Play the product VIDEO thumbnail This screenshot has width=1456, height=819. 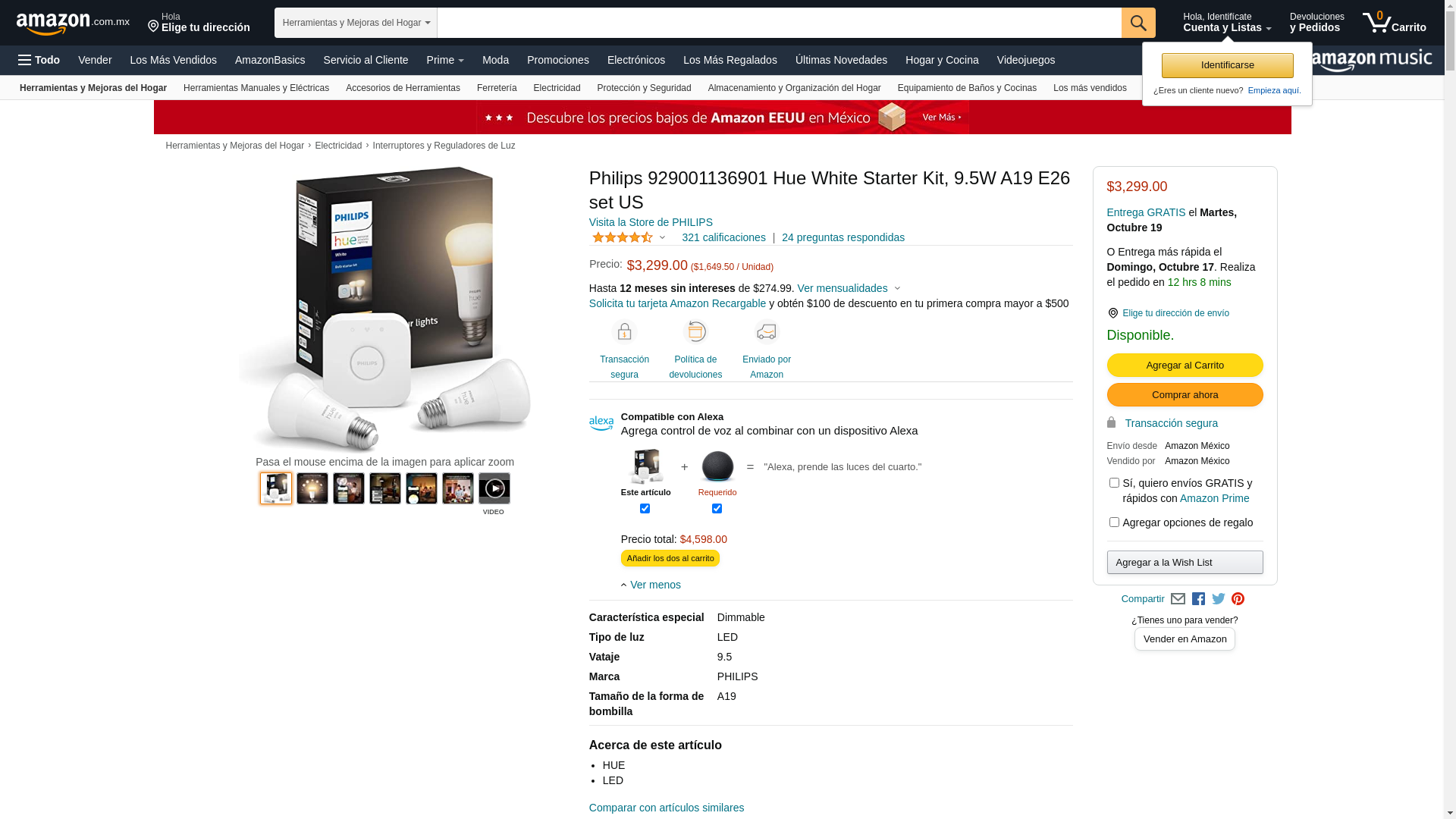click(494, 488)
